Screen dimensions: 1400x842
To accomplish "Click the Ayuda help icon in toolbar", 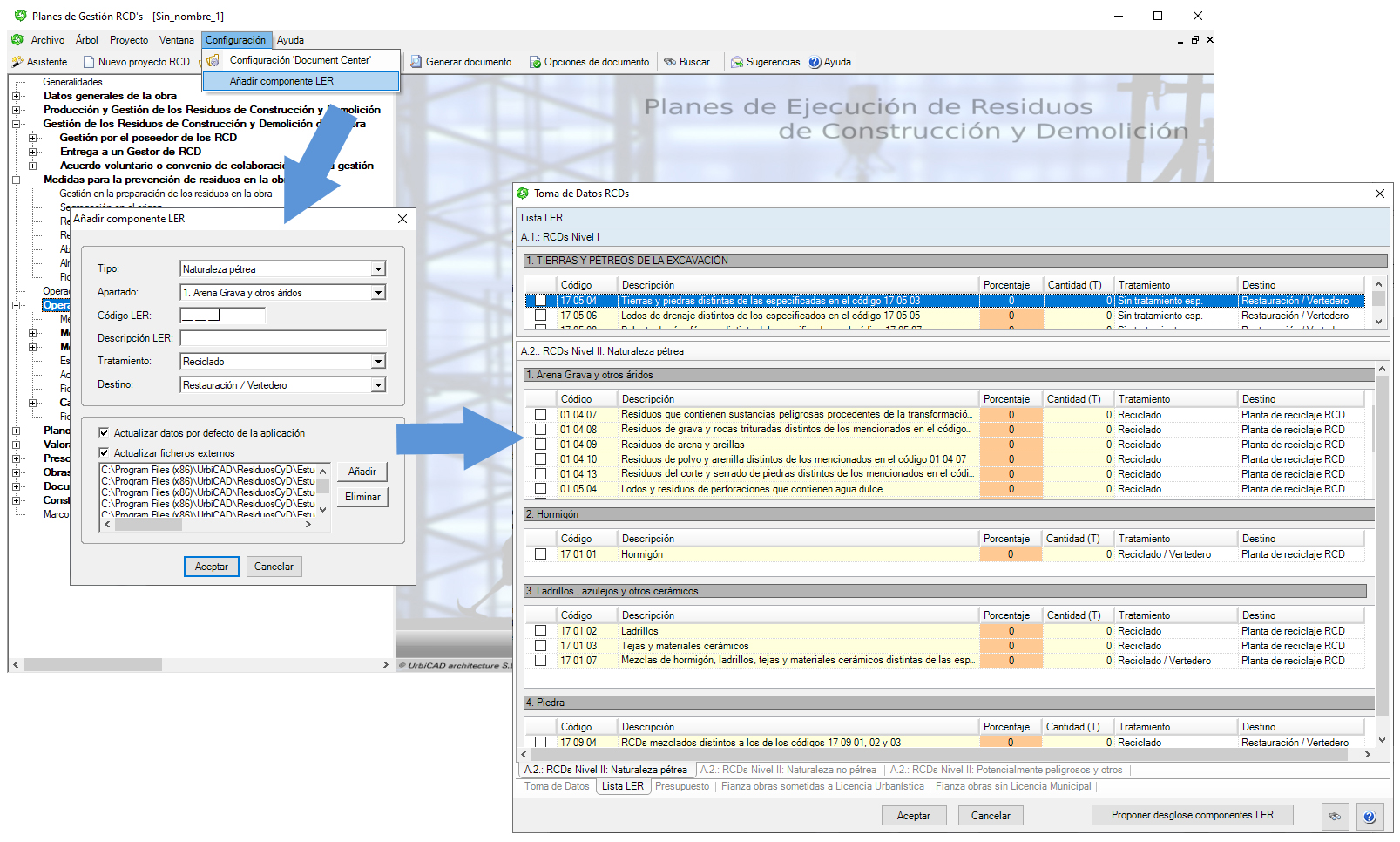I will (x=815, y=62).
